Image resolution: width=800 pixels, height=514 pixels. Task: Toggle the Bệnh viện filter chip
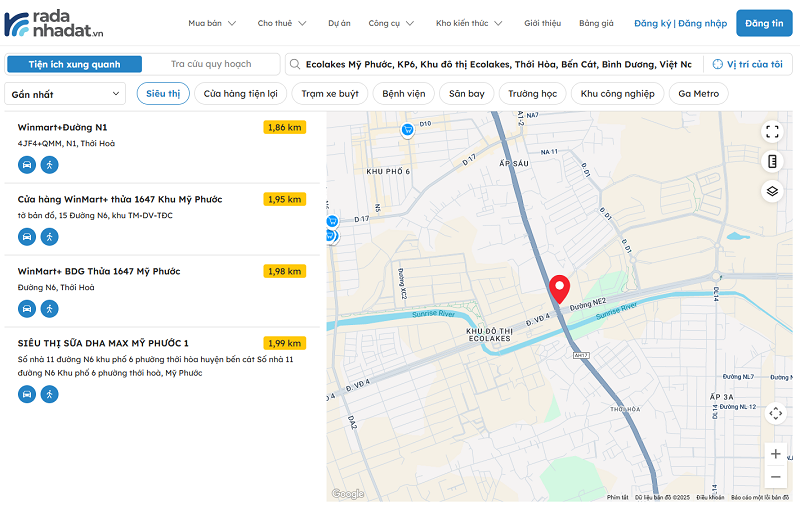[403, 94]
